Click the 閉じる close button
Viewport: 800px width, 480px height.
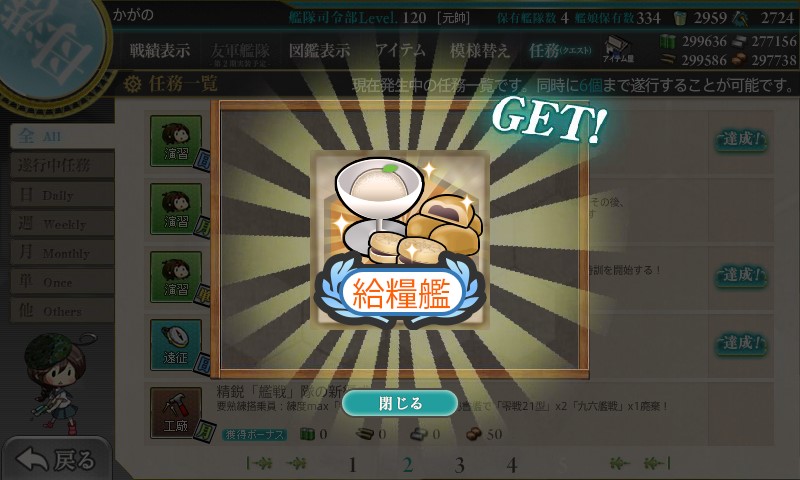399,403
